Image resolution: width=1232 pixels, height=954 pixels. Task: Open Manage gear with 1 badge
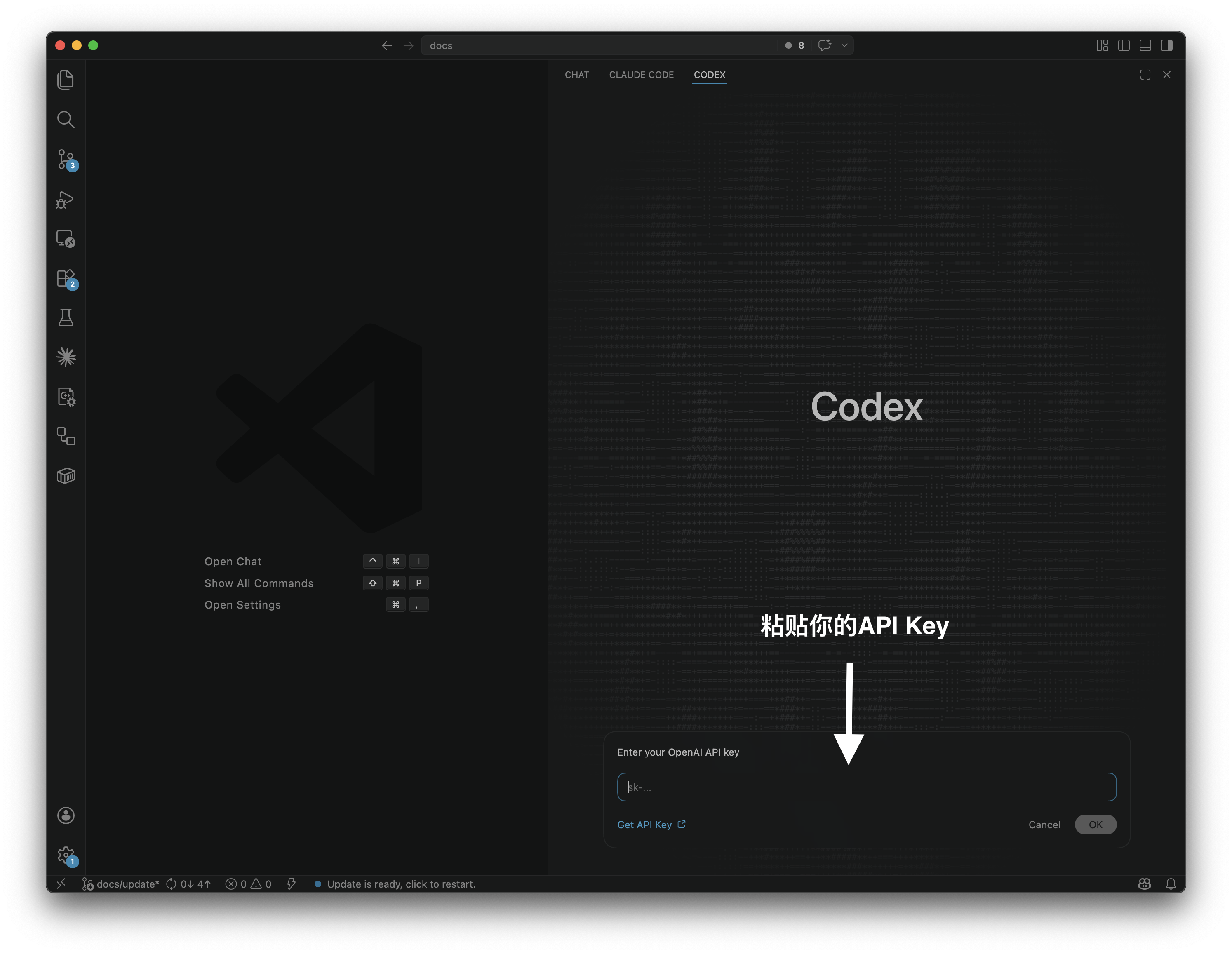click(x=66, y=856)
